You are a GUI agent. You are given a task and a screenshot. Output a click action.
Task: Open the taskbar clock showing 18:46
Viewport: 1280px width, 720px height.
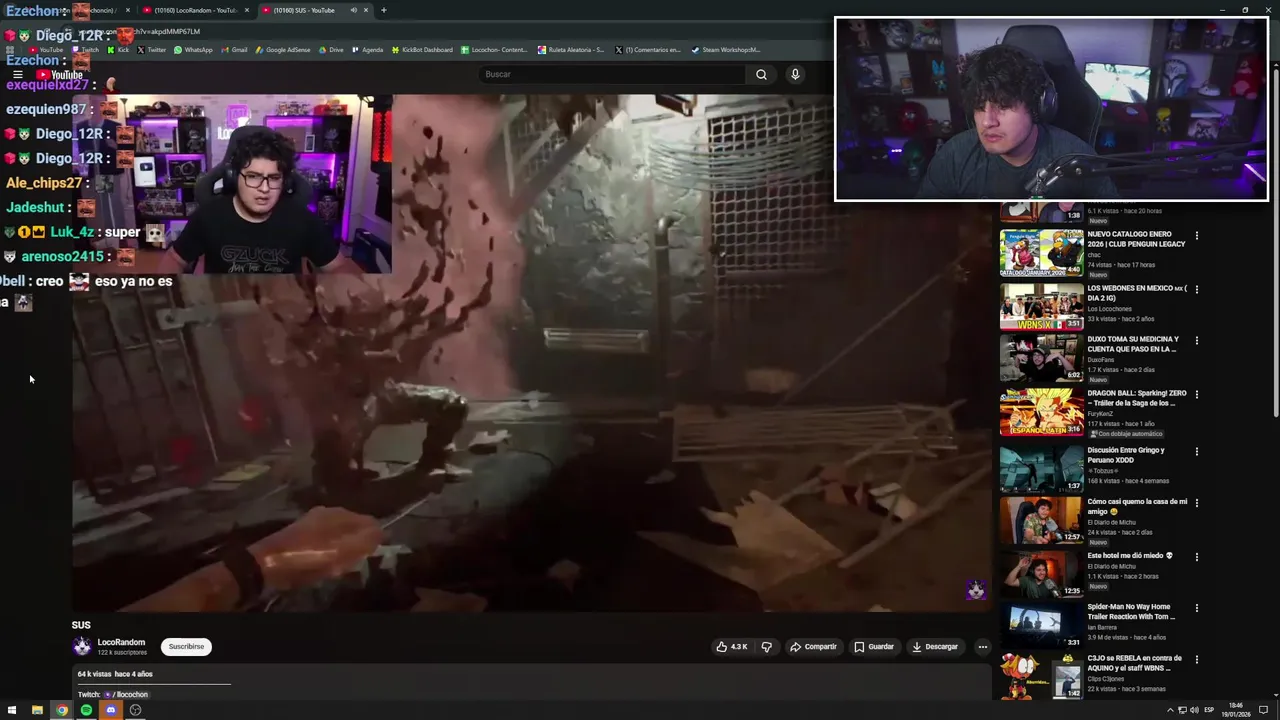tap(1236, 710)
